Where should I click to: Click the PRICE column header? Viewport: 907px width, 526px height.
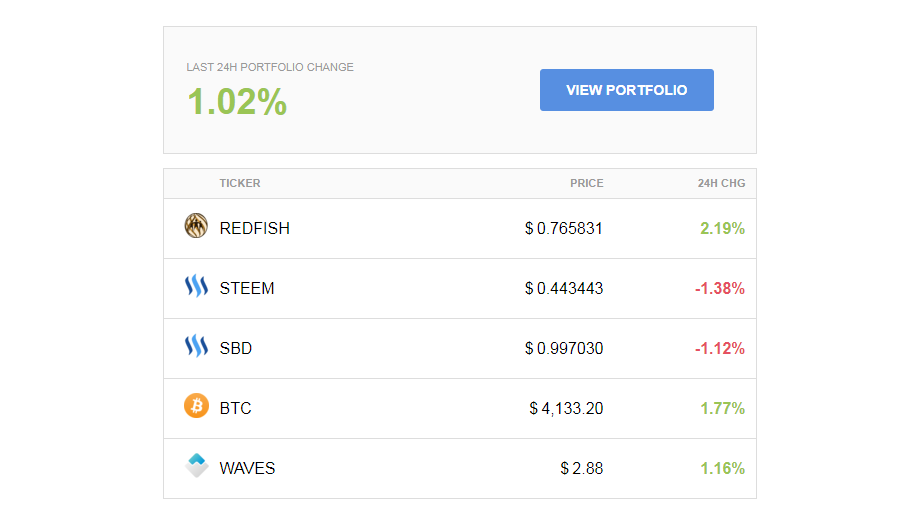[587, 183]
